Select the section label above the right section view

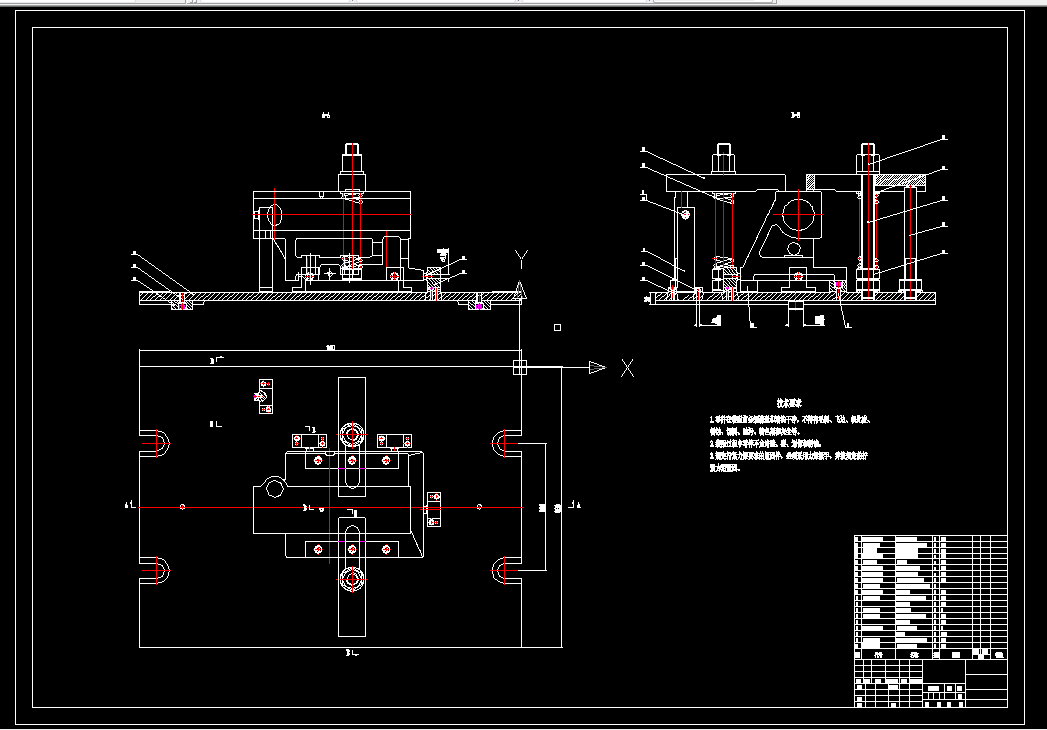(x=795, y=115)
